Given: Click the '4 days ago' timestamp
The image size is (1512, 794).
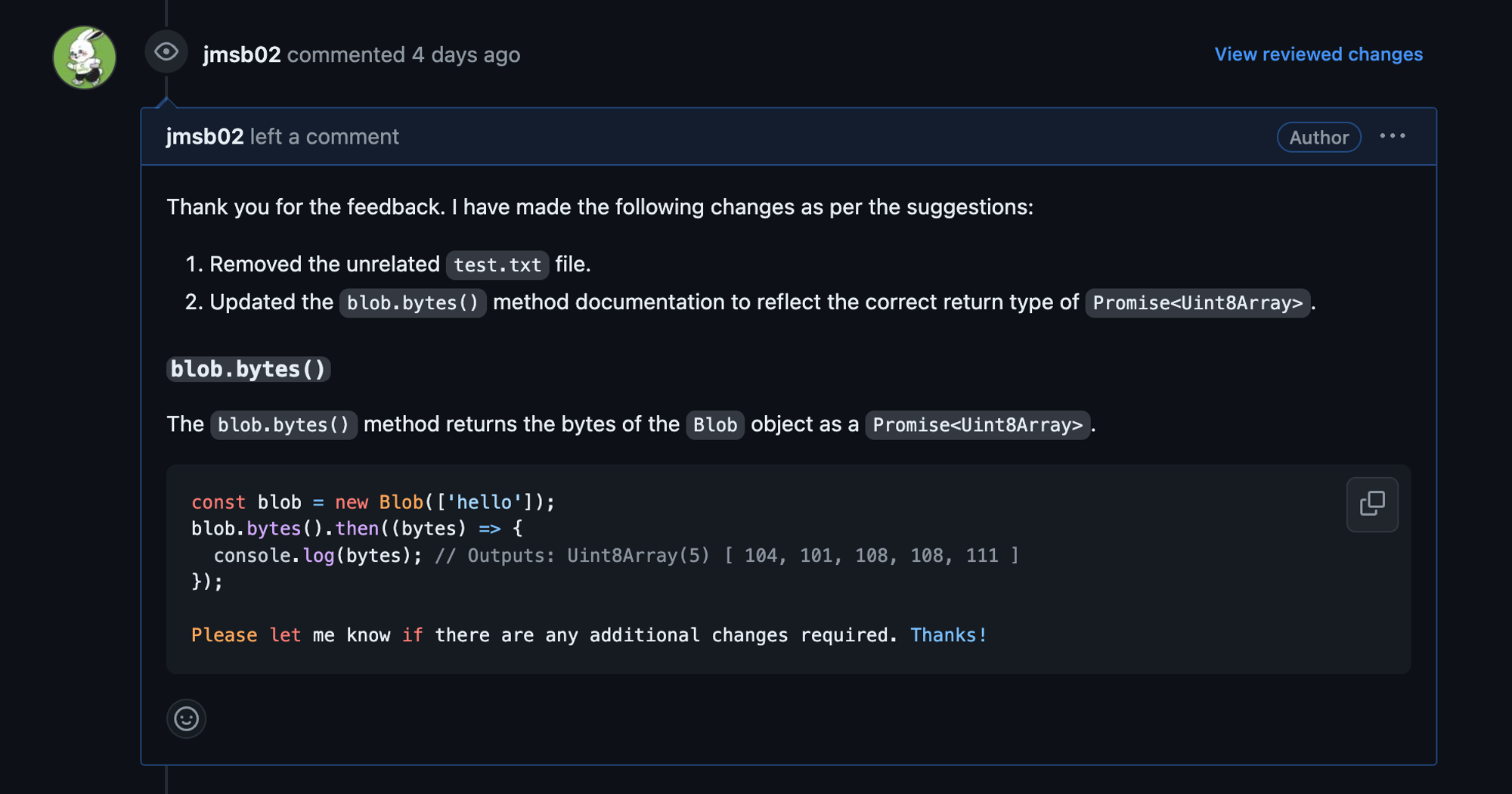Looking at the screenshot, I should 466,54.
